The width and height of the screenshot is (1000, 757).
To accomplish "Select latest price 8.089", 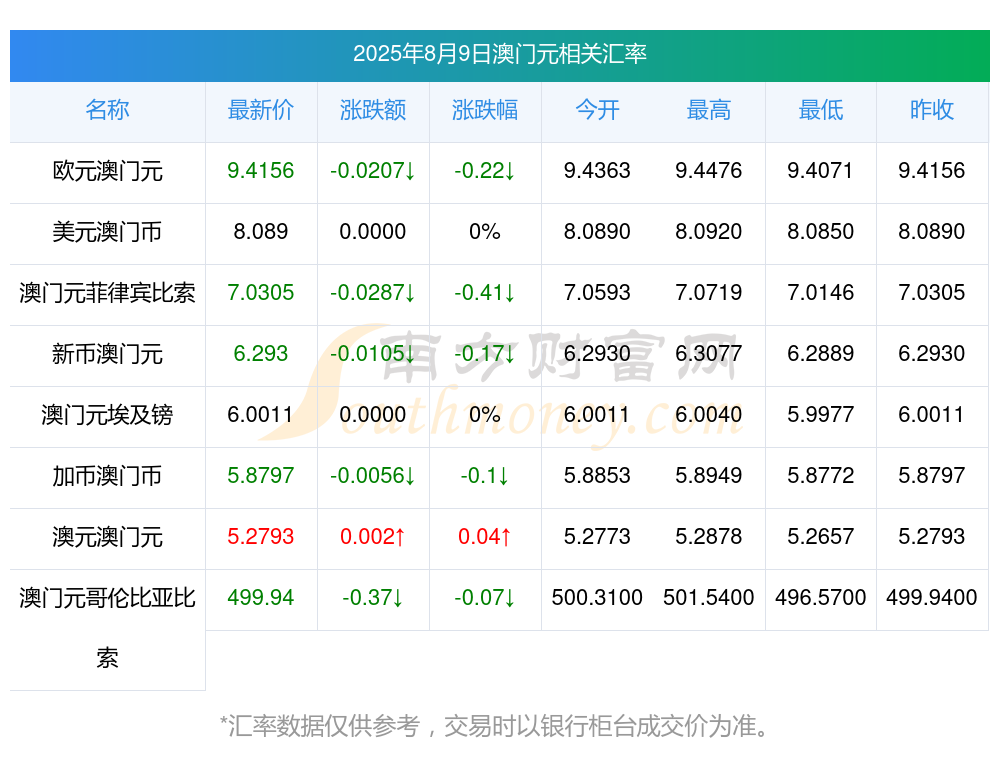I will [x=260, y=231].
